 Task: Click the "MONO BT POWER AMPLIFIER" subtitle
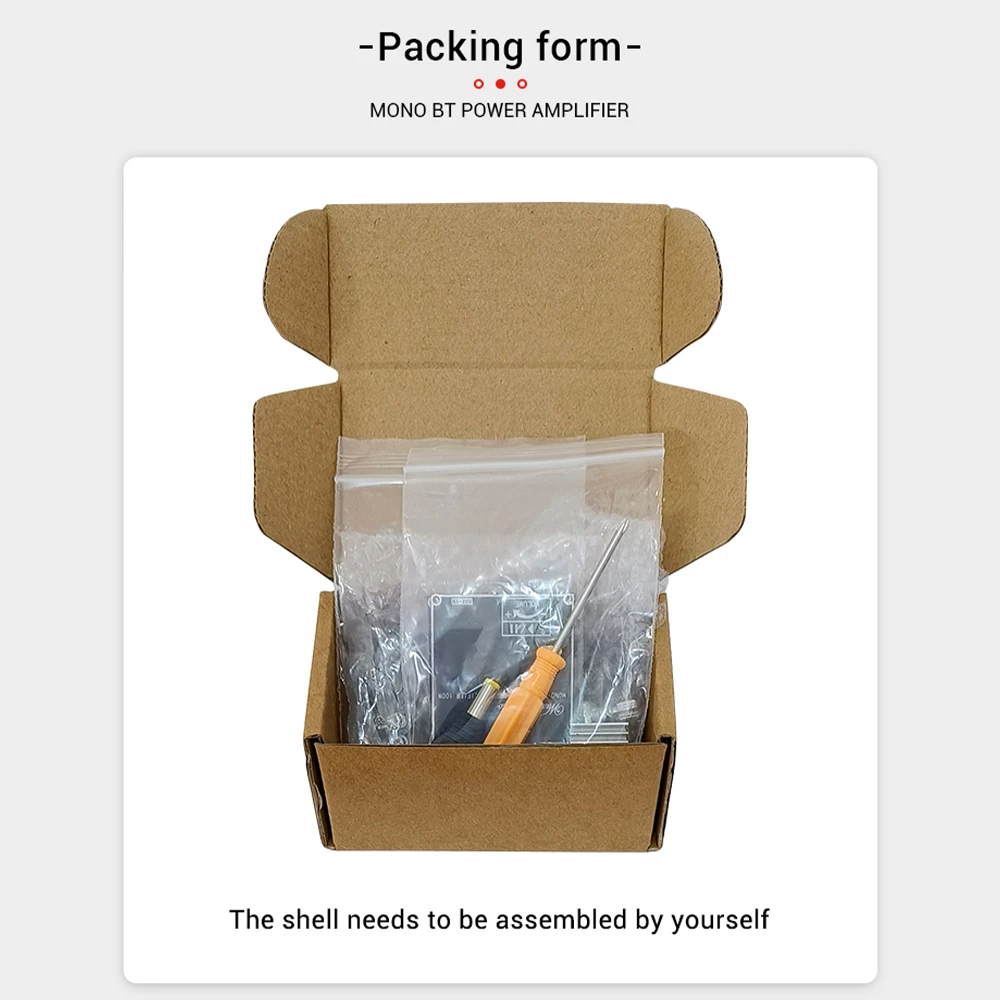tap(499, 110)
